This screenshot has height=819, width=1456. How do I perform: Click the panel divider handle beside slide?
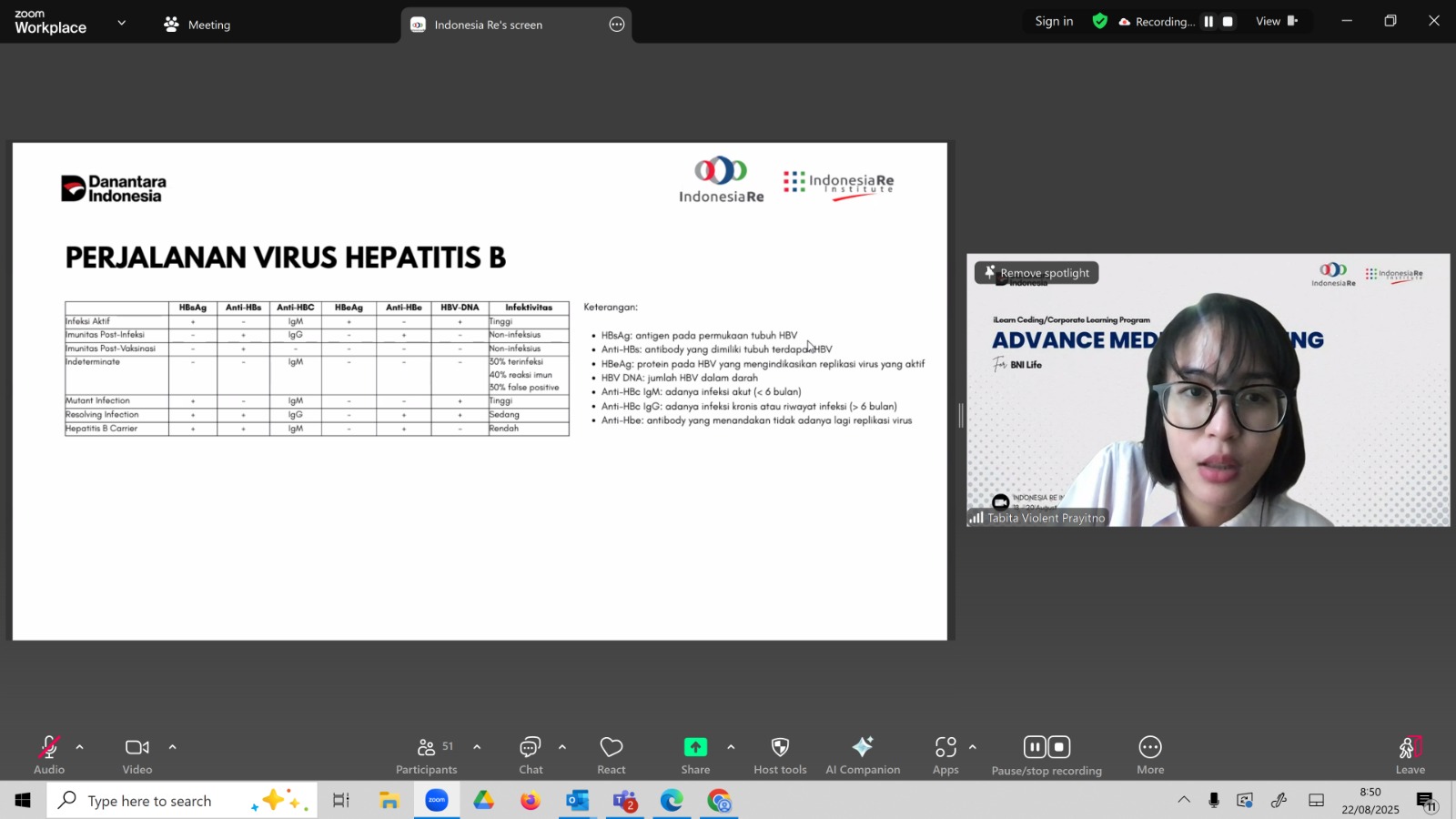[960, 416]
